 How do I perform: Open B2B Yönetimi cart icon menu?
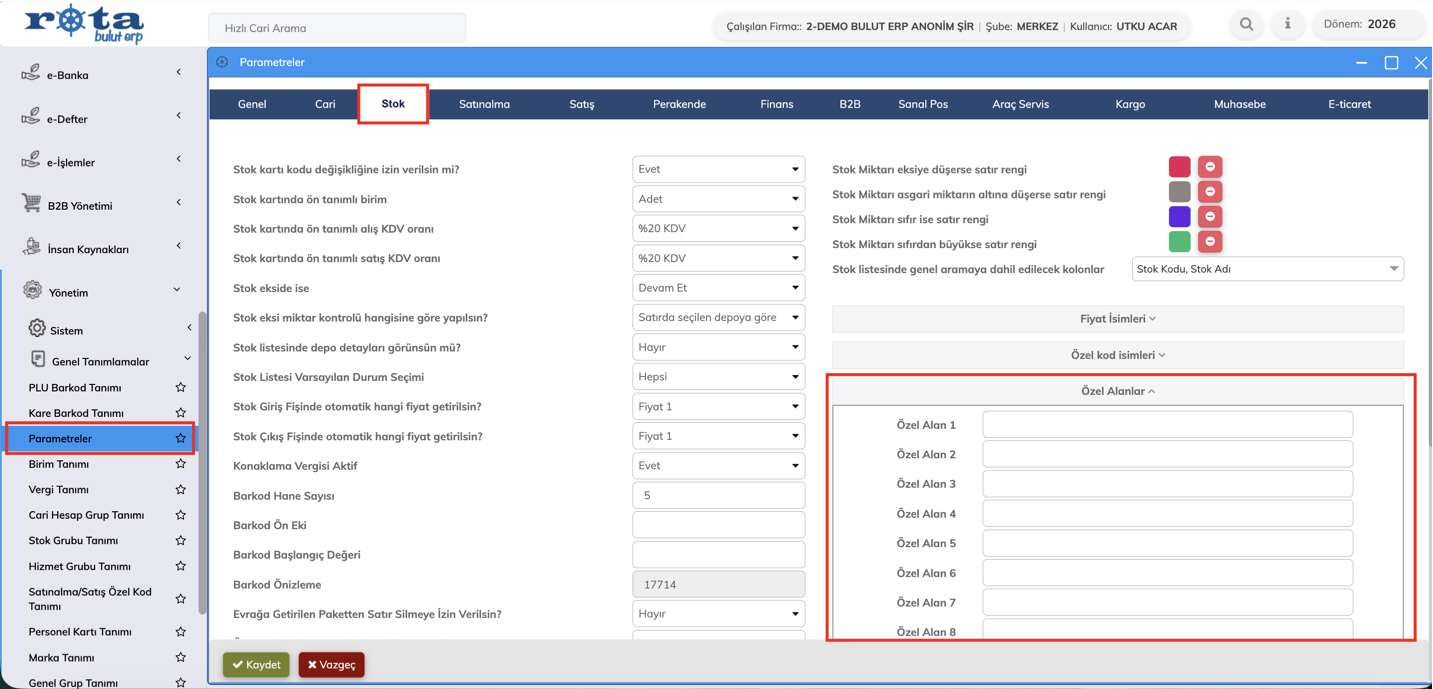(32, 204)
